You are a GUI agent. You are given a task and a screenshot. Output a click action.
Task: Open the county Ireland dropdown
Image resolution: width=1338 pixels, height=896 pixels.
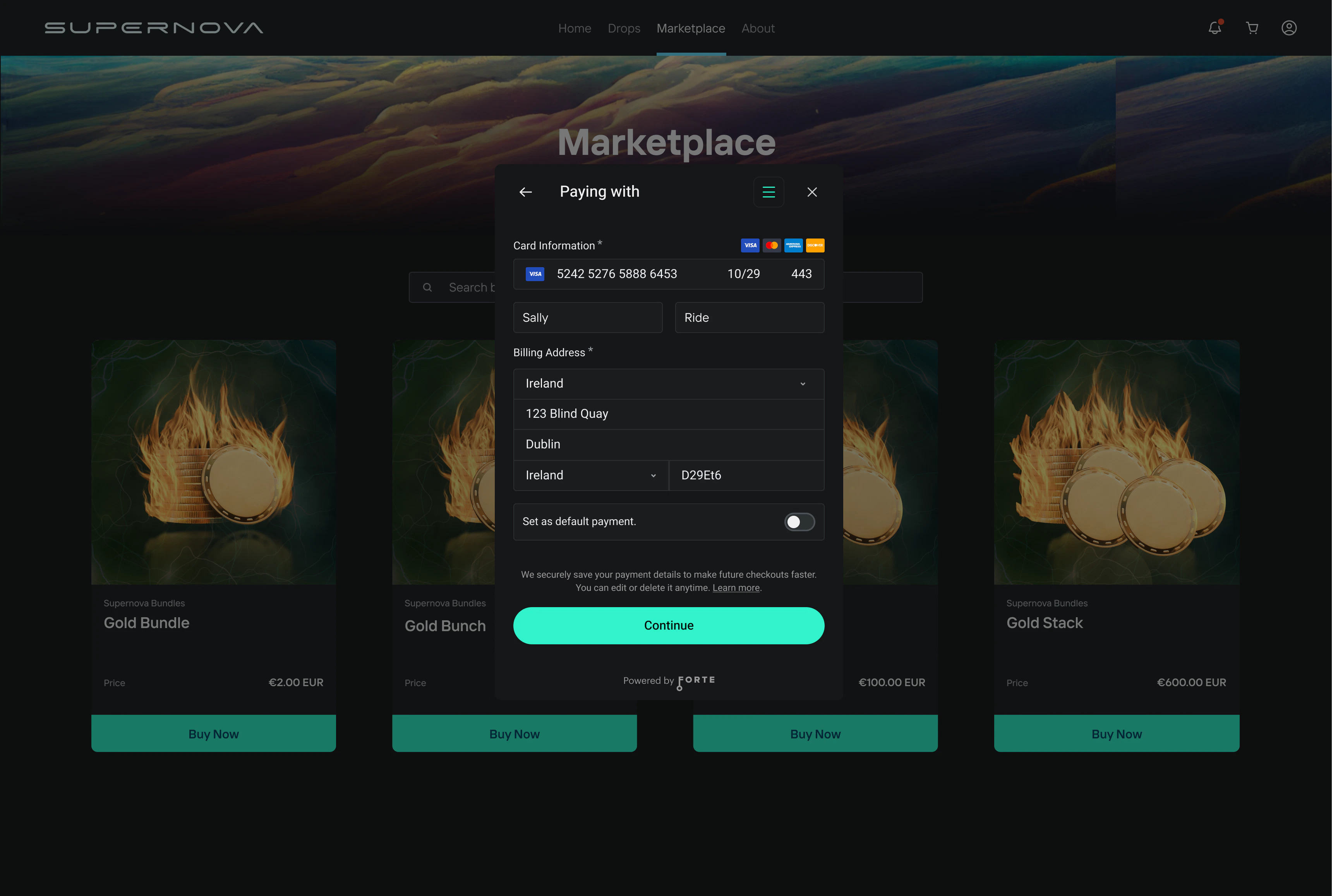pyautogui.click(x=591, y=475)
